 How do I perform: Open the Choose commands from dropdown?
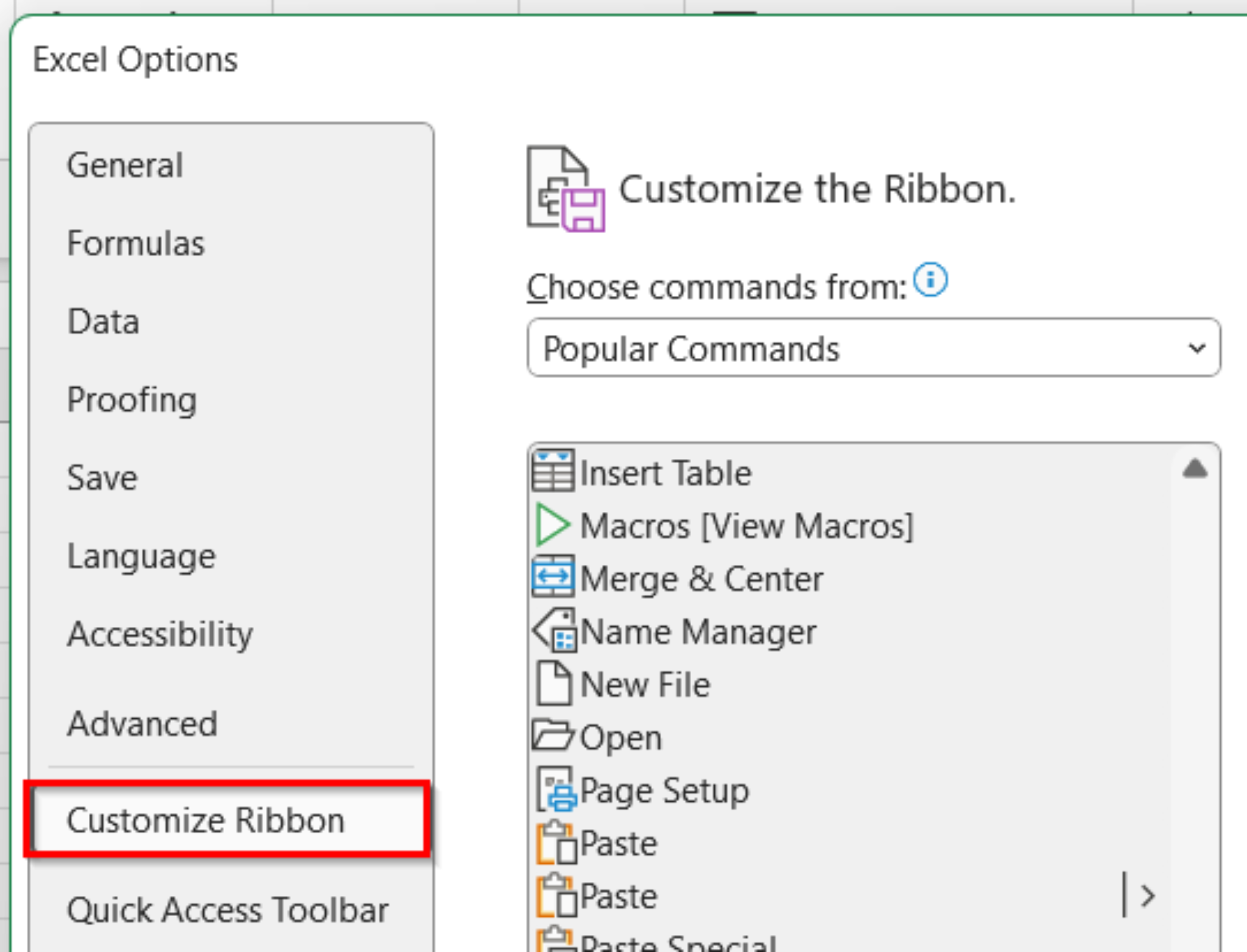click(874, 348)
